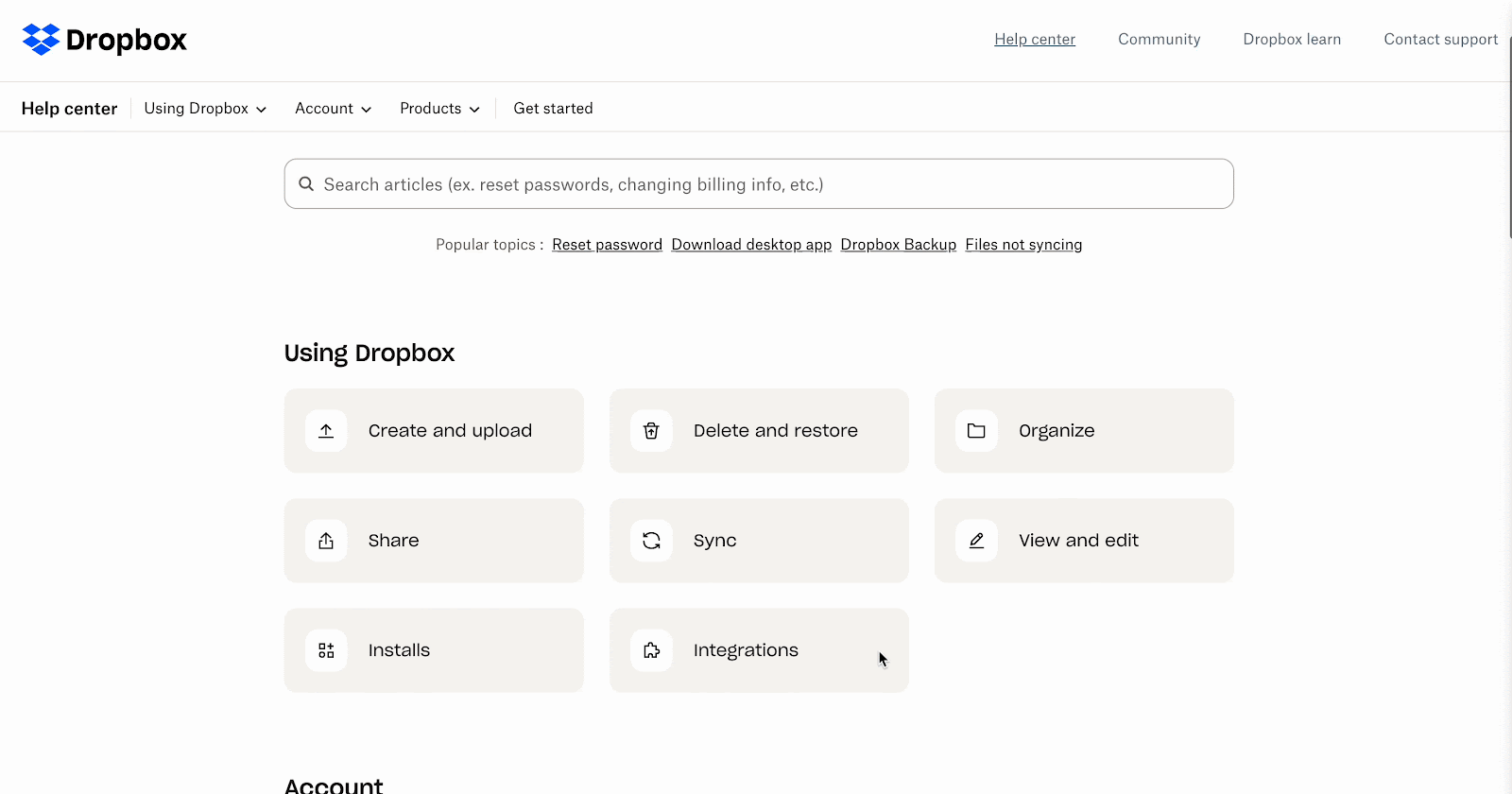Screen dimensions: 1512x794
Task: Open Contact support
Action: (x=1441, y=40)
